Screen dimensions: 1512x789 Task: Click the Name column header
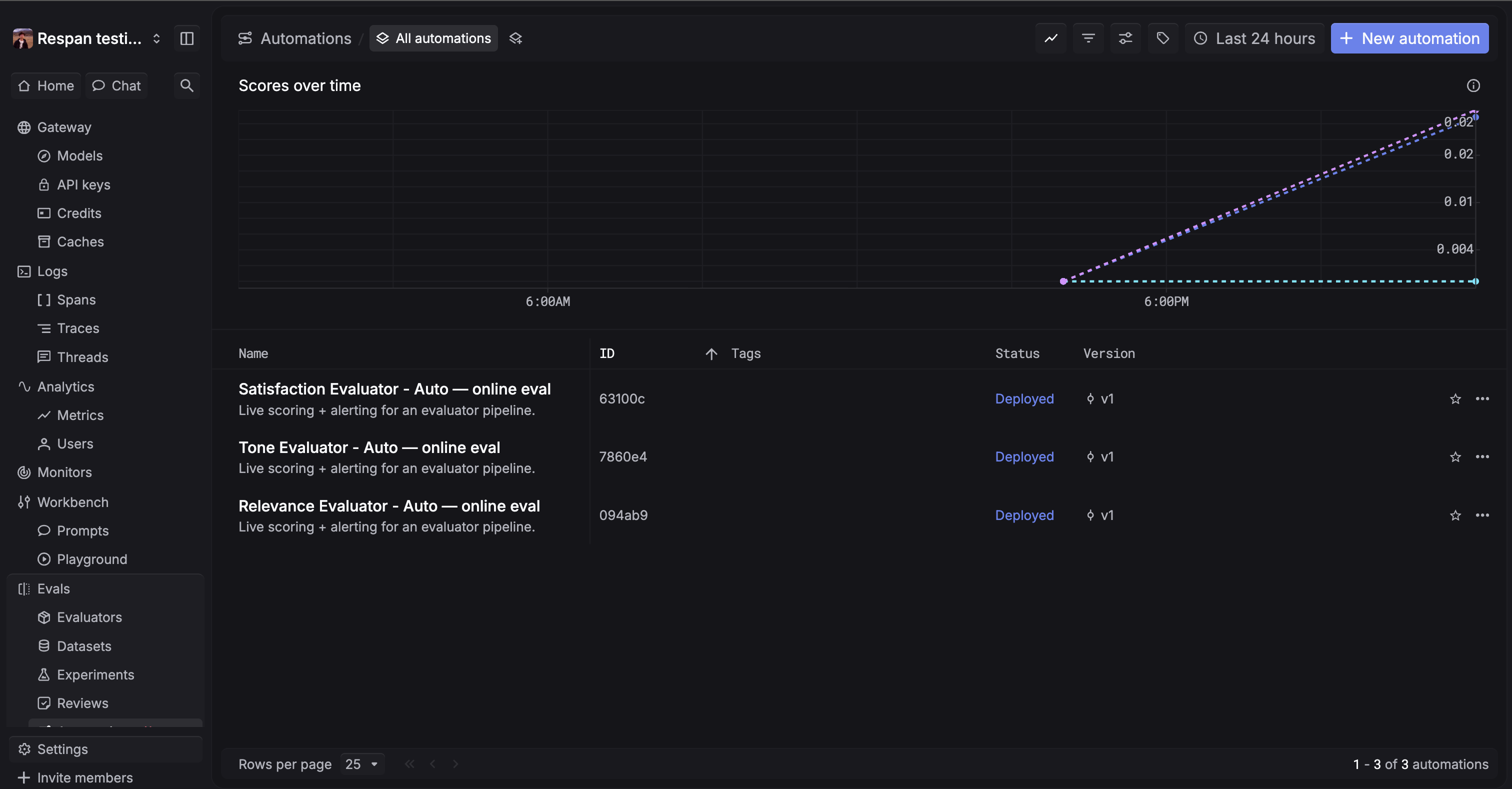253,354
